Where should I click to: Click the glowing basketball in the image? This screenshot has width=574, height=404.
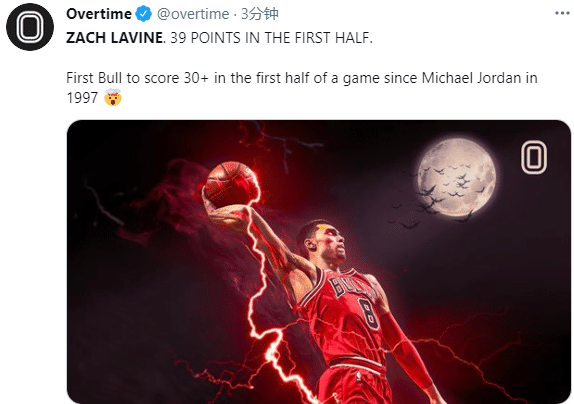coord(231,185)
